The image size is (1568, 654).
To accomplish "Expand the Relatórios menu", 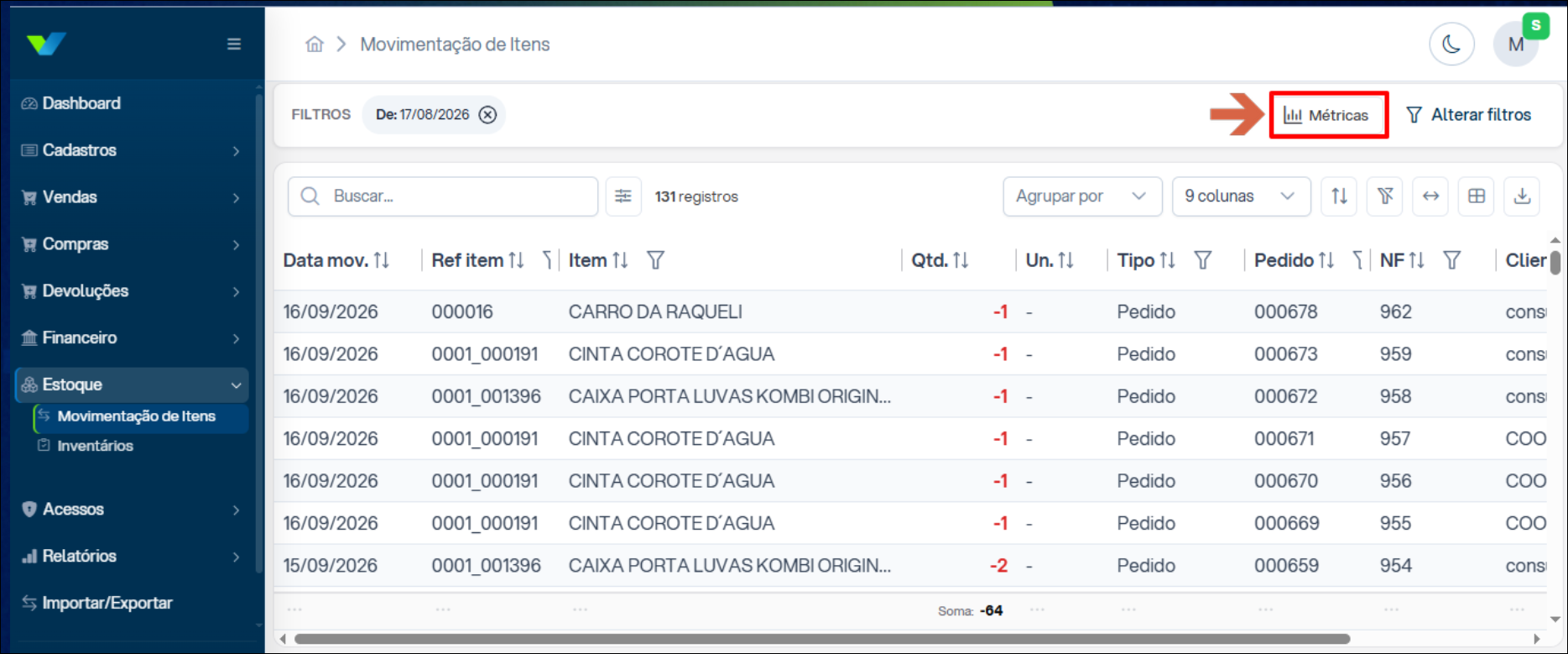I will click(x=132, y=556).
